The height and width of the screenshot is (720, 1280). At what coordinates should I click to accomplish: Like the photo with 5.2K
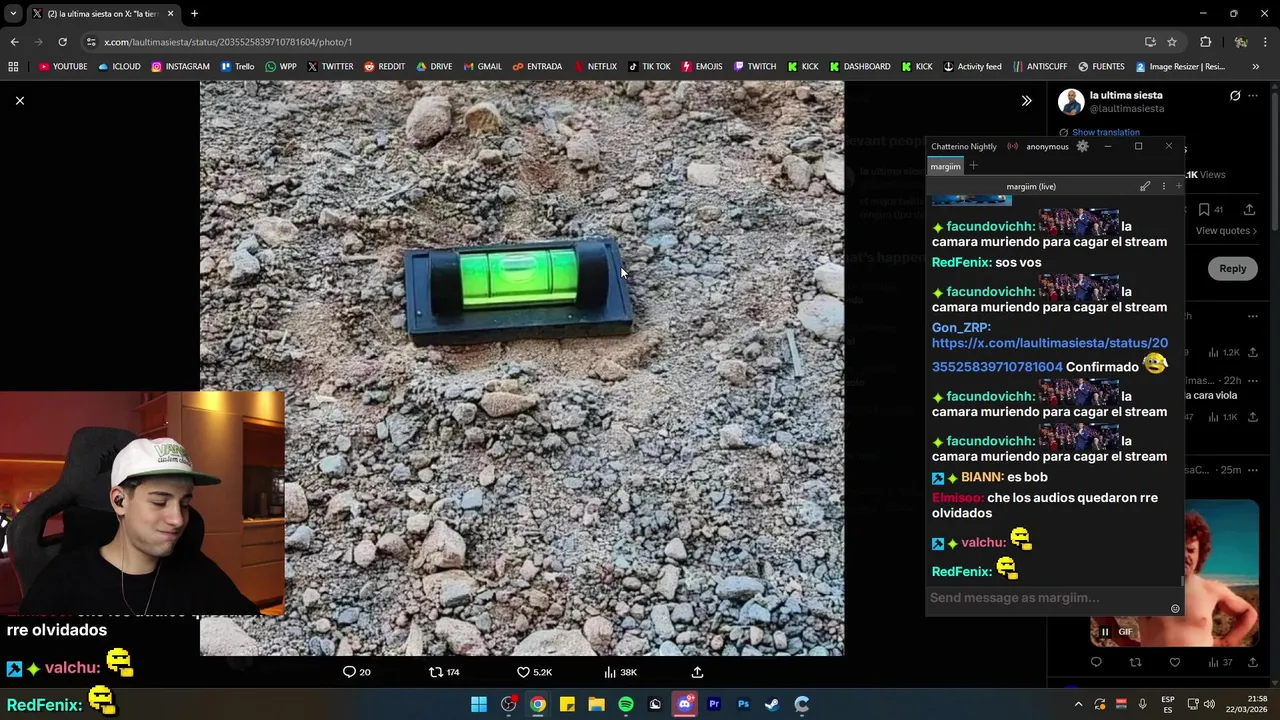[534, 672]
